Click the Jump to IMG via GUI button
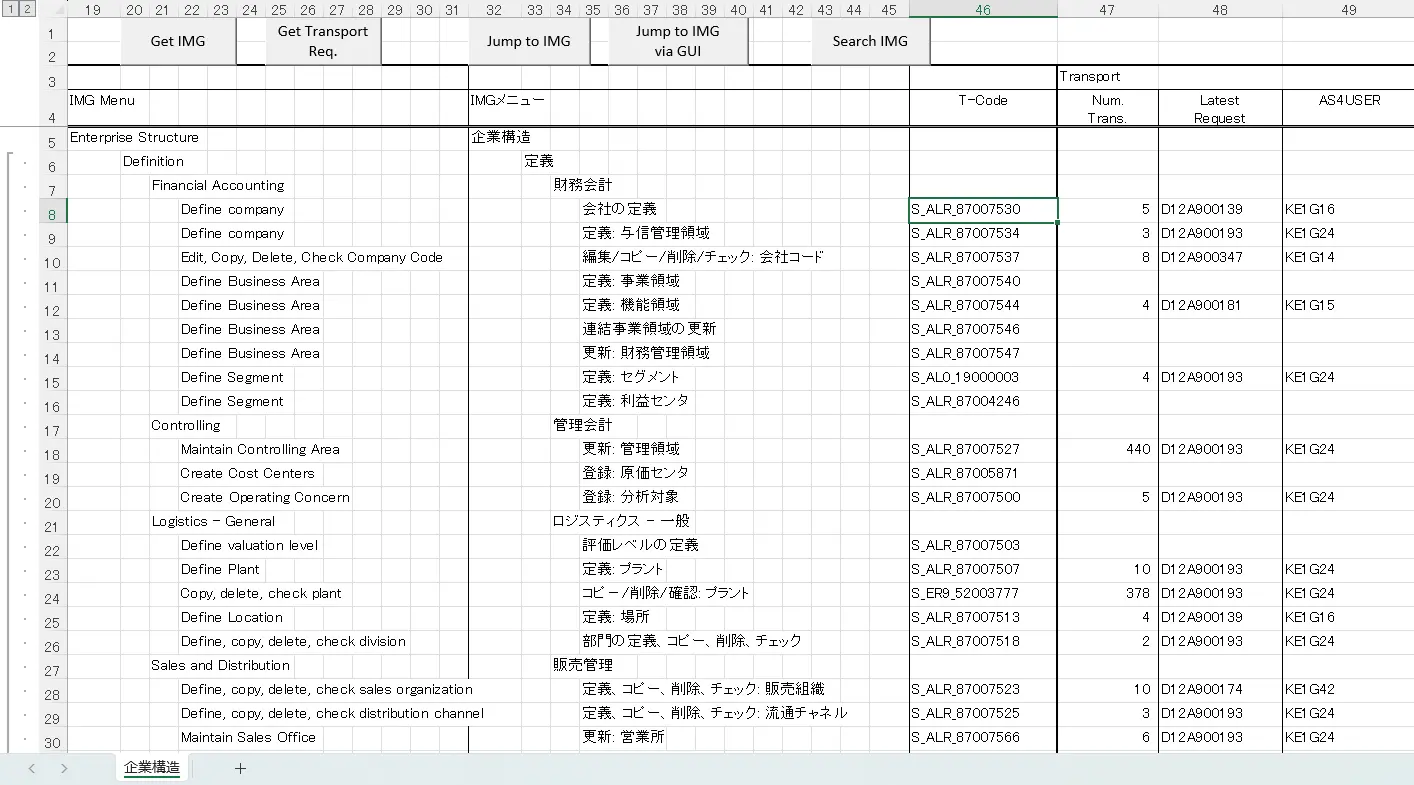 tap(678, 41)
